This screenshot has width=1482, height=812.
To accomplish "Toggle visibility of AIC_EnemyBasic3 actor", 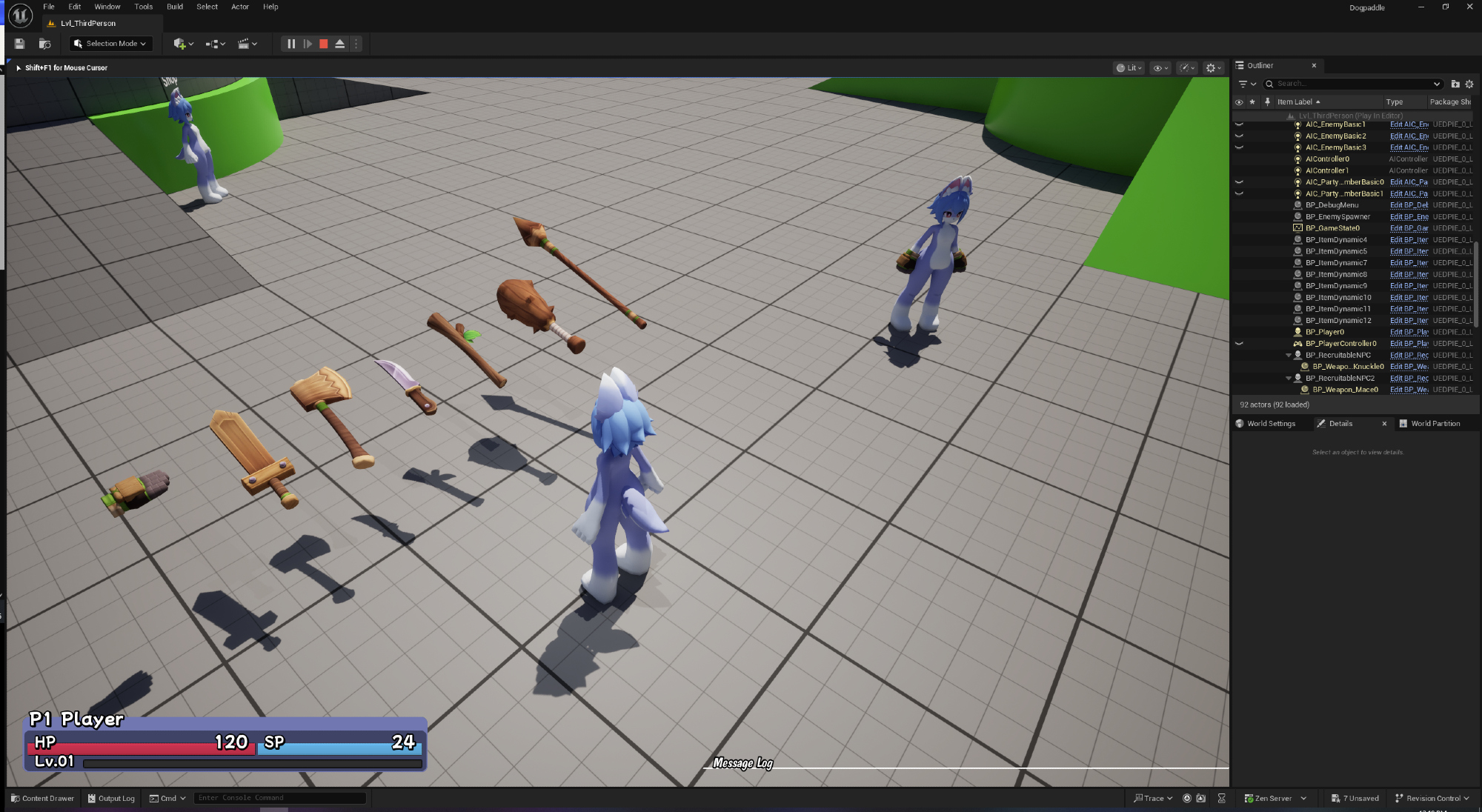I will pos(1239,147).
